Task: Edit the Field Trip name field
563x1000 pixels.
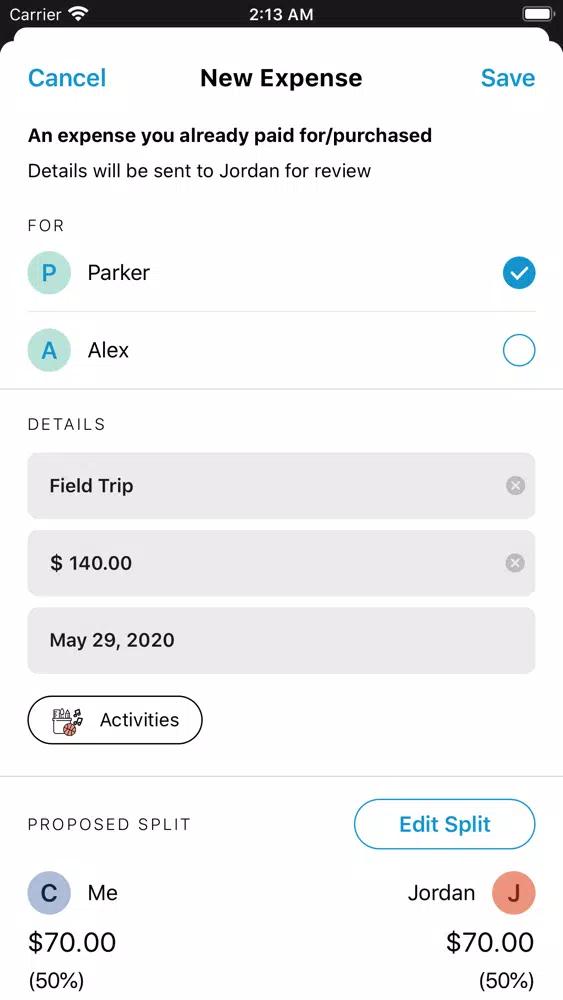Action: click(x=281, y=486)
